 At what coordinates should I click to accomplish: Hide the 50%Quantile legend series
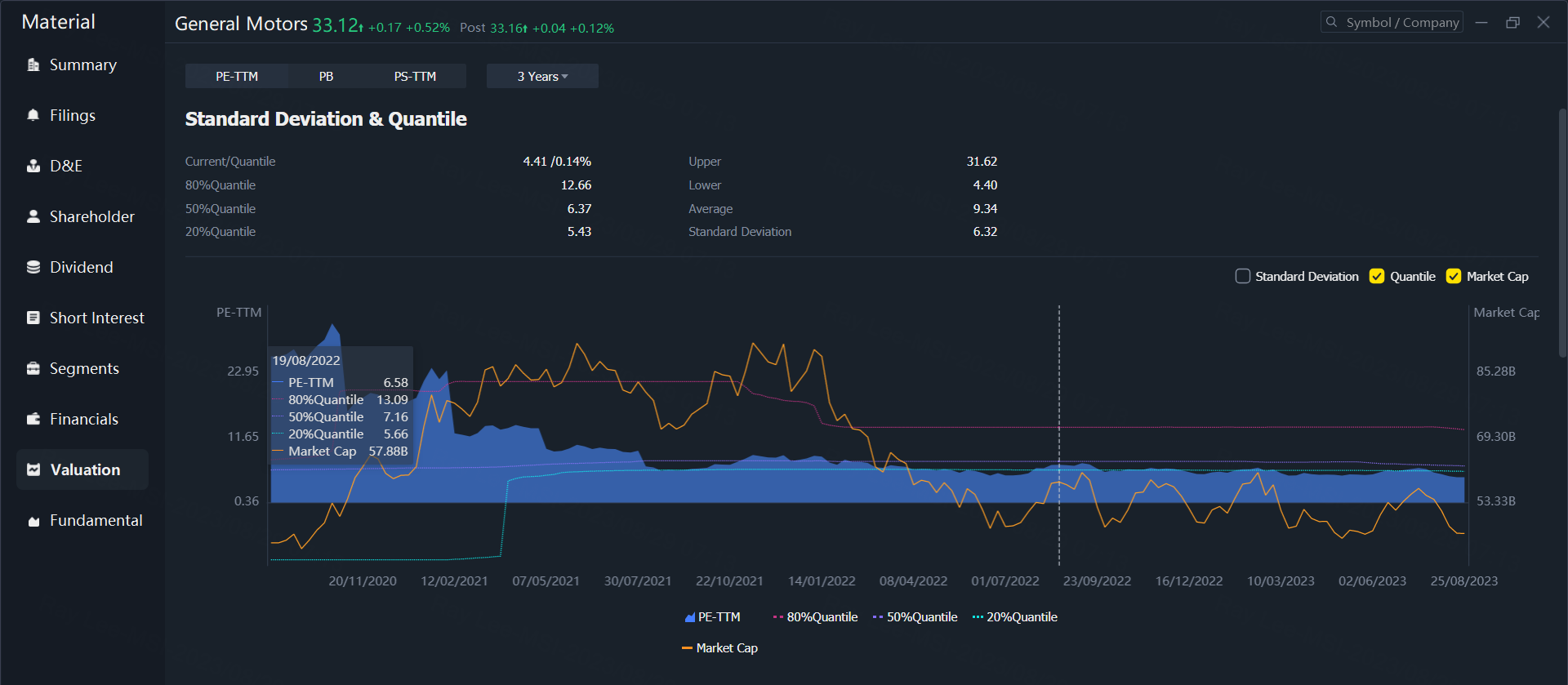[915, 617]
